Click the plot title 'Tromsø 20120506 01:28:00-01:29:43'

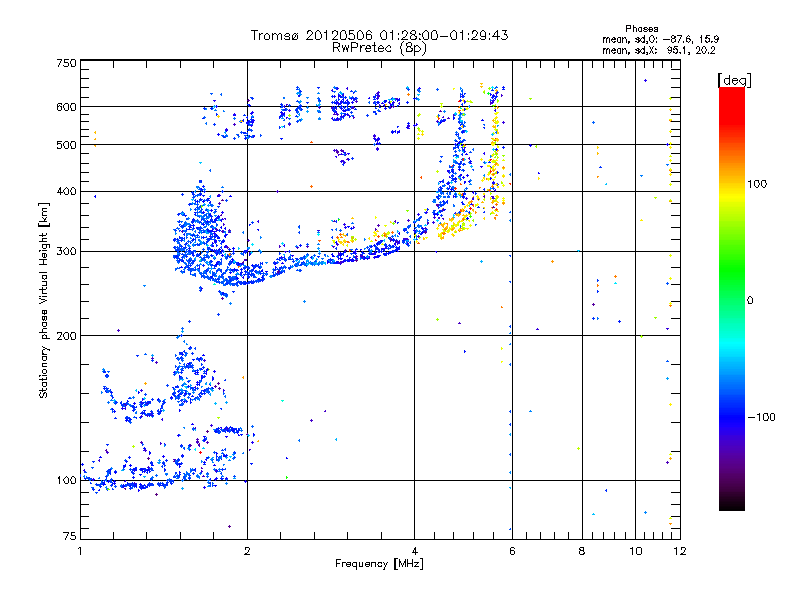click(379, 35)
